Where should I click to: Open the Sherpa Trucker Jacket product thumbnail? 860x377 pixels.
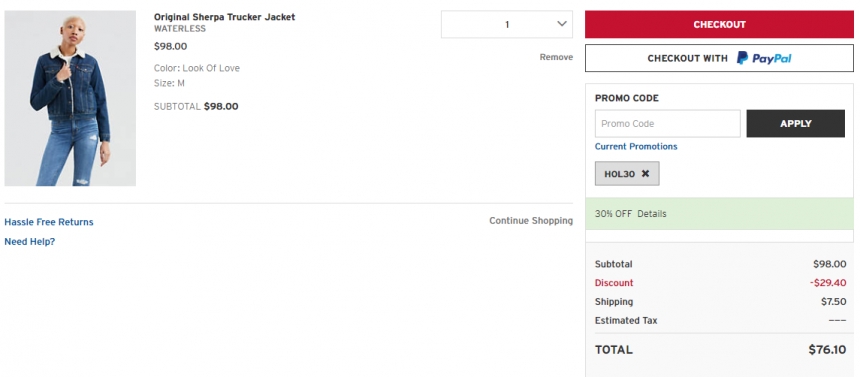pos(70,98)
